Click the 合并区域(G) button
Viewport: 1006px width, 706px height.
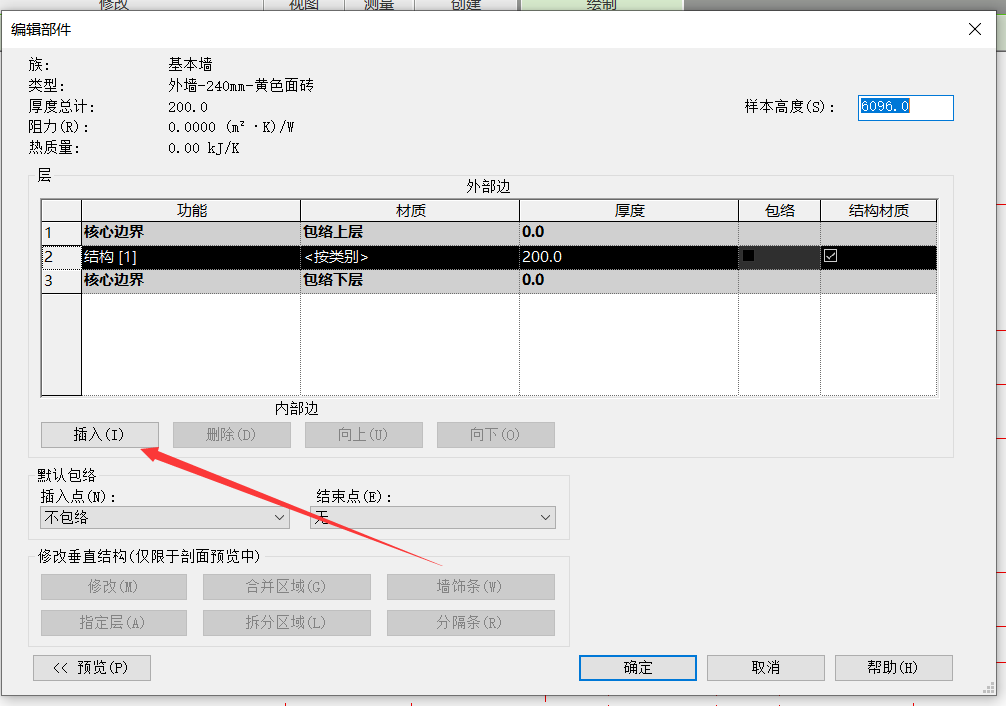tap(286, 587)
